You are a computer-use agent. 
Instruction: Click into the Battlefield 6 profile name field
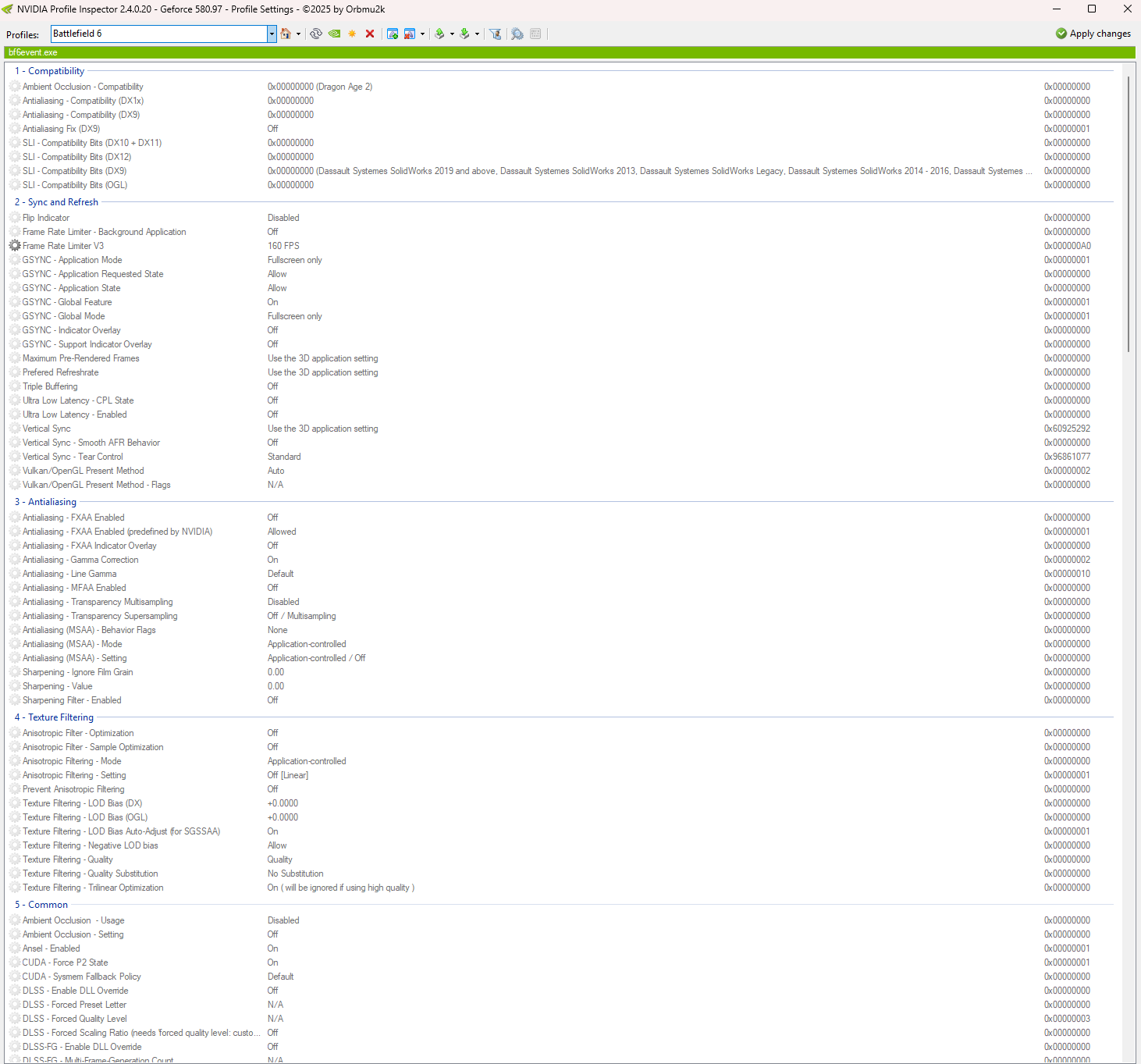tap(159, 34)
